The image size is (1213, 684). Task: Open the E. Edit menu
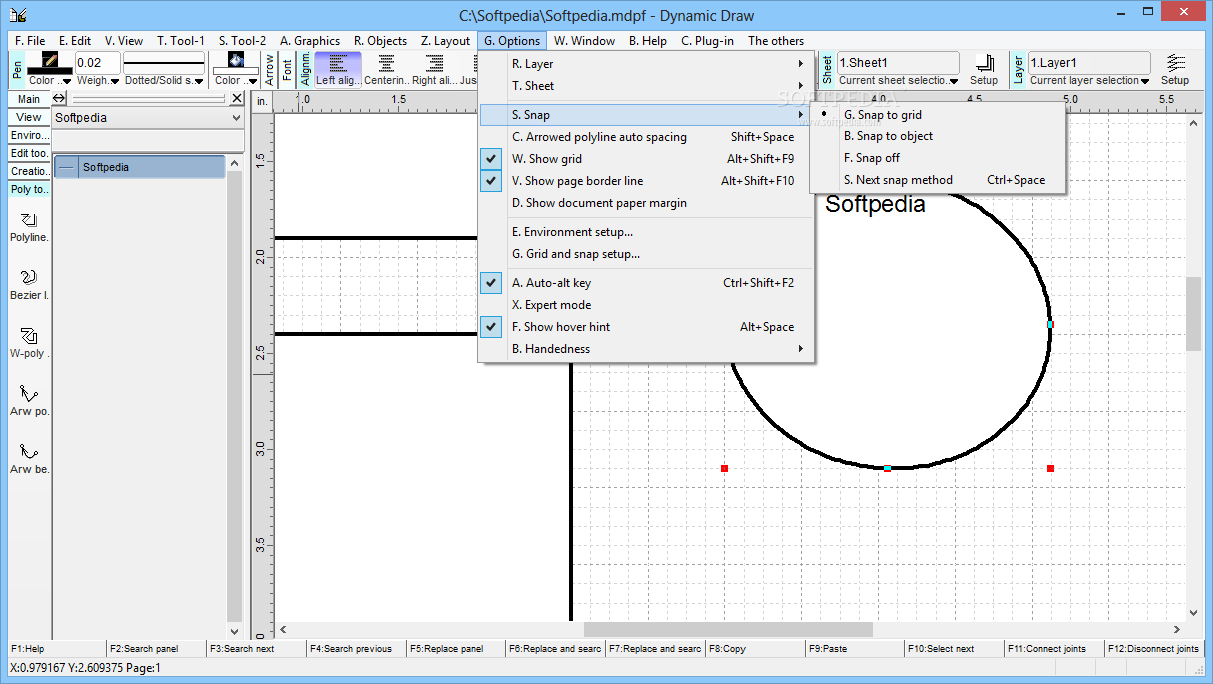(74, 41)
